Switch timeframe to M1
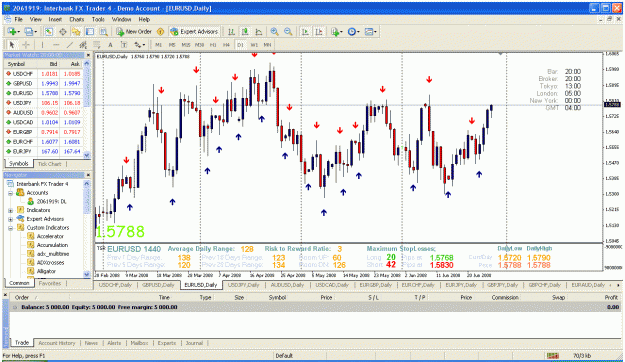 pos(158,45)
